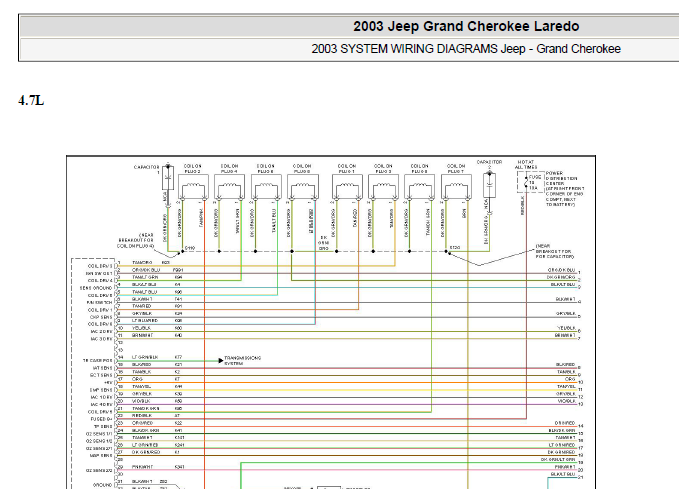Click the 'TAN/ORG' wire label at pin 1
Screen dimensions: 679x489
click(x=142, y=263)
